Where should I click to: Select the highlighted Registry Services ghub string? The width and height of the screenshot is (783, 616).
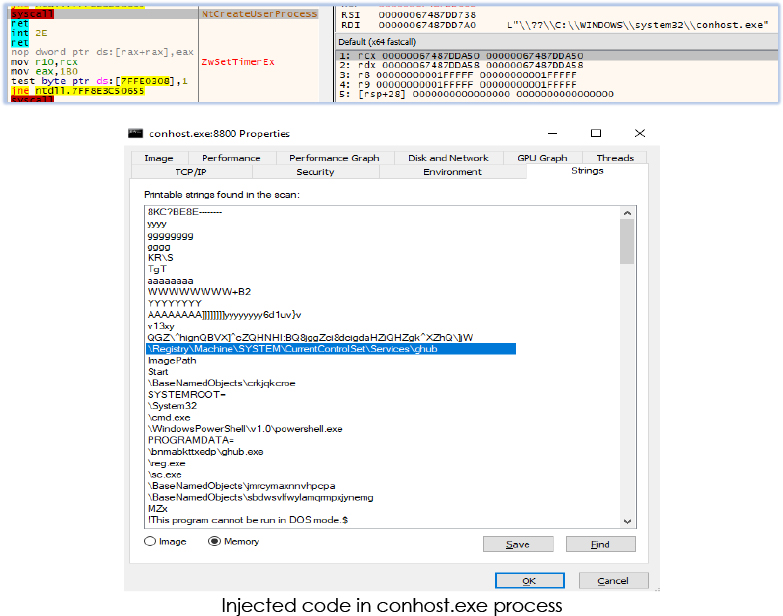[x=293, y=349]
